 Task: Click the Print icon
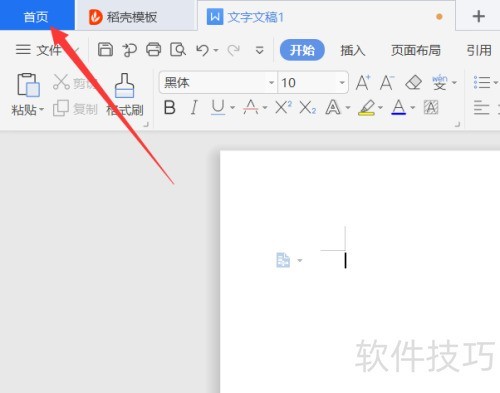click(153, 50)
